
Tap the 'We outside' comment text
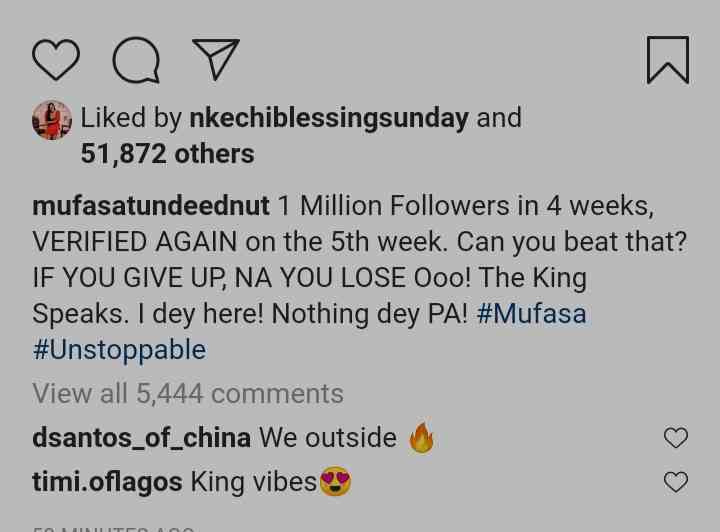click(x=328, y=438)
